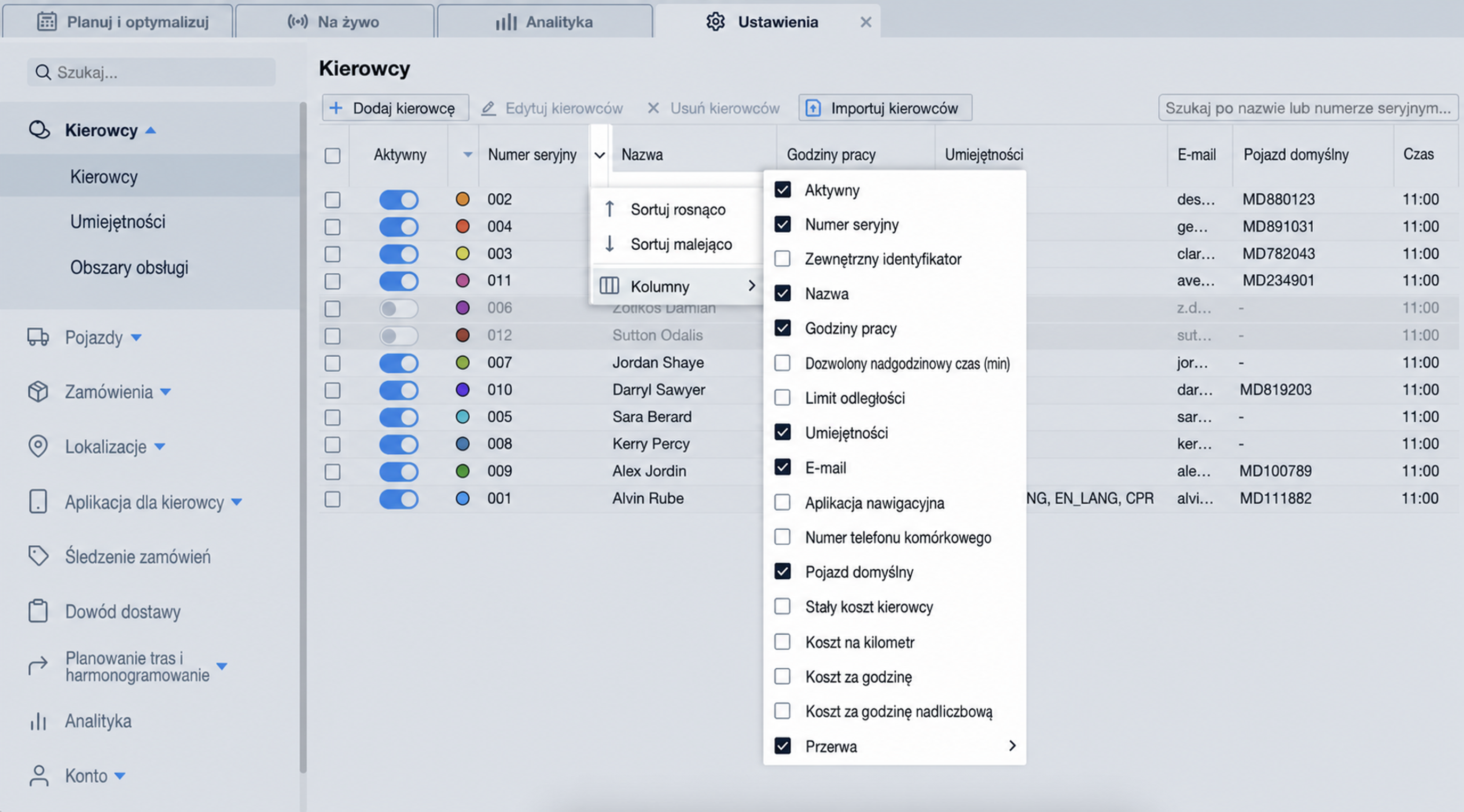This screenshot has height=812, width=1464.
Task: Click the driver name or serial search field
Action: [1308, 108]
